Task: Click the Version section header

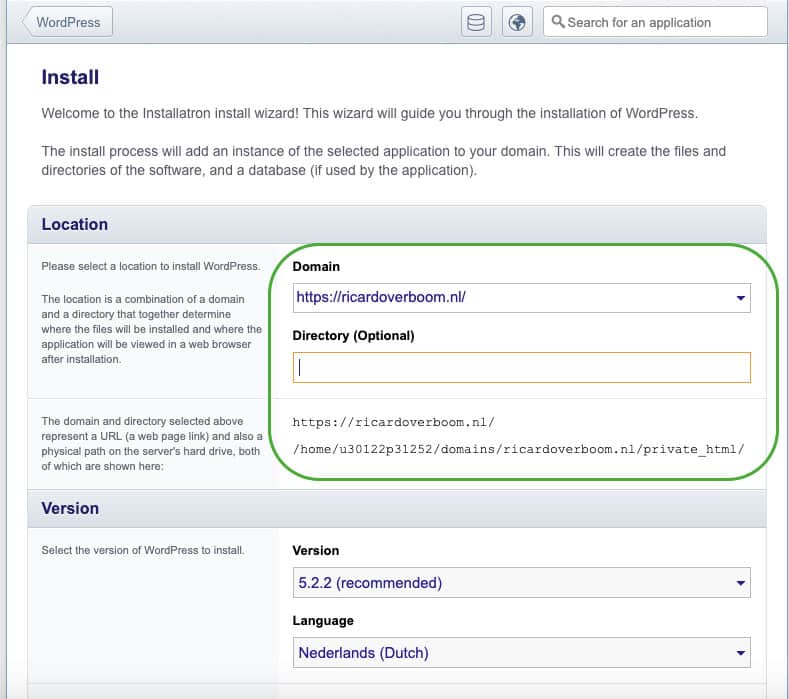Action: coord(397,508)
